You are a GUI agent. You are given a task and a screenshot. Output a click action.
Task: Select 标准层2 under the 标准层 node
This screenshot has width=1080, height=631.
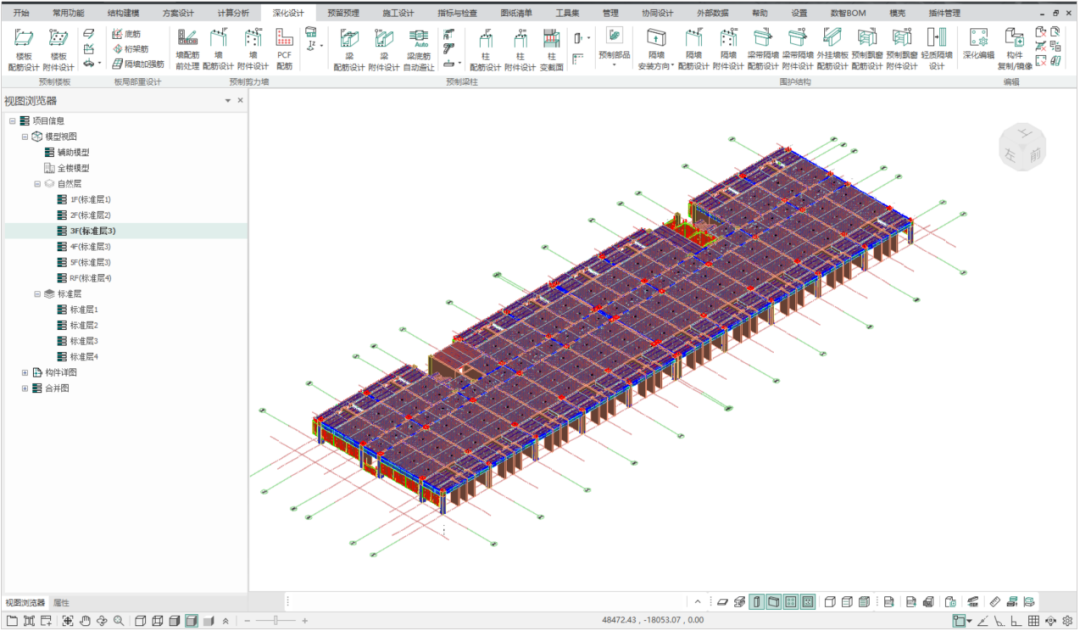pyautogui.click(x=84, y=325)
